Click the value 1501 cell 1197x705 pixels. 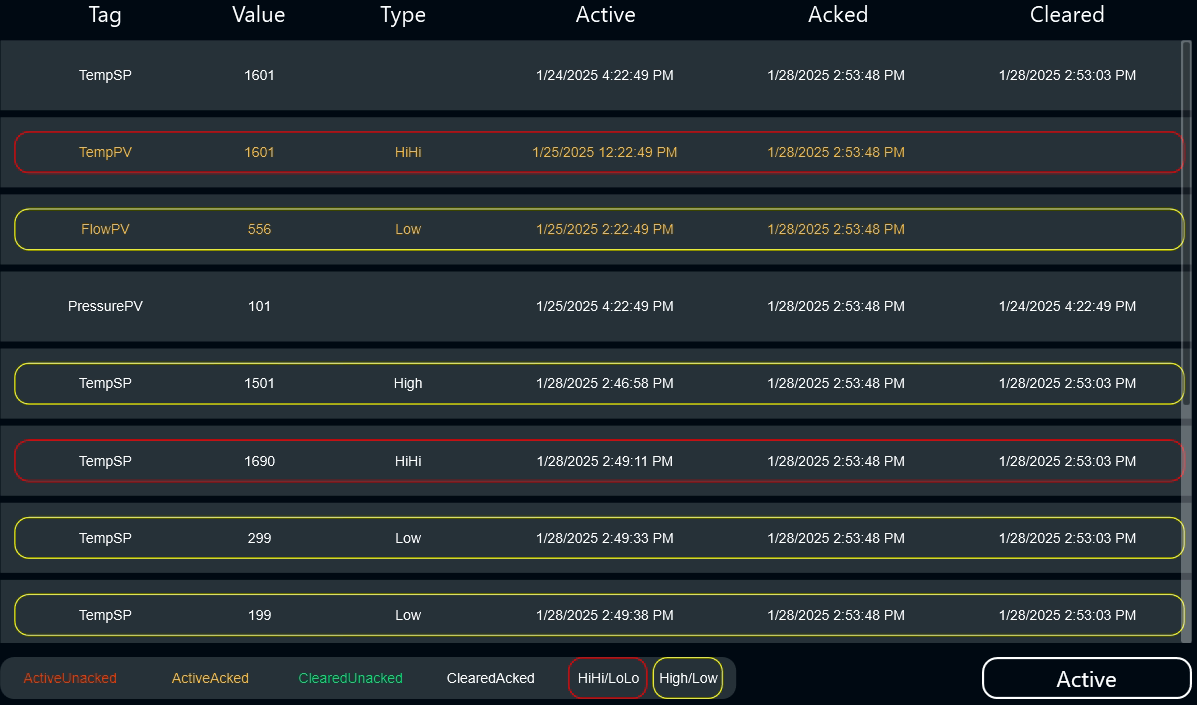260,384
